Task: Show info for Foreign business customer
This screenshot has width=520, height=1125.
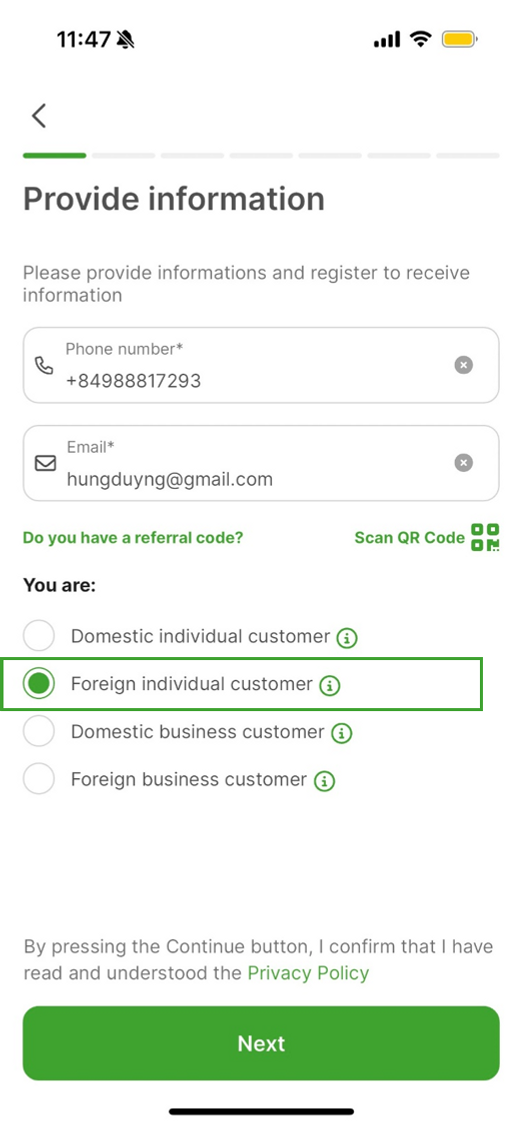Action: pyautogui.click(x=325, y=781)
